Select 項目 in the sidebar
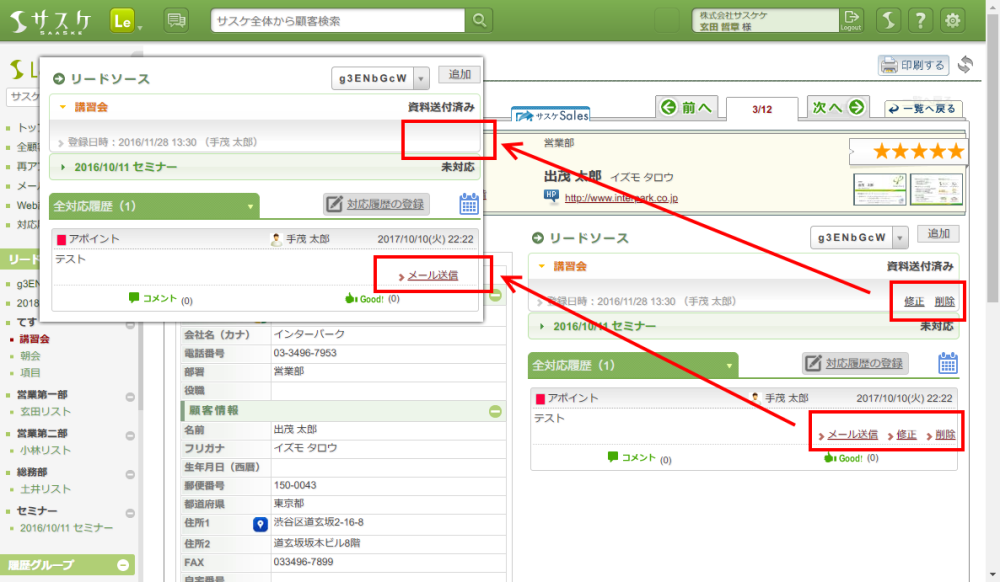Image resolution: width=1000 pixels, height=582 pixels. [x=30, y=372]
